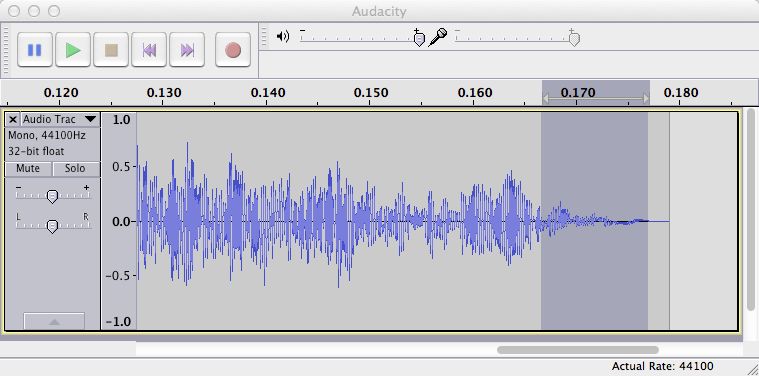Click the -1.0 label on the amplitude scale
Image resolution: width=759 pixels, height=376 pixels.
(118, 322)
